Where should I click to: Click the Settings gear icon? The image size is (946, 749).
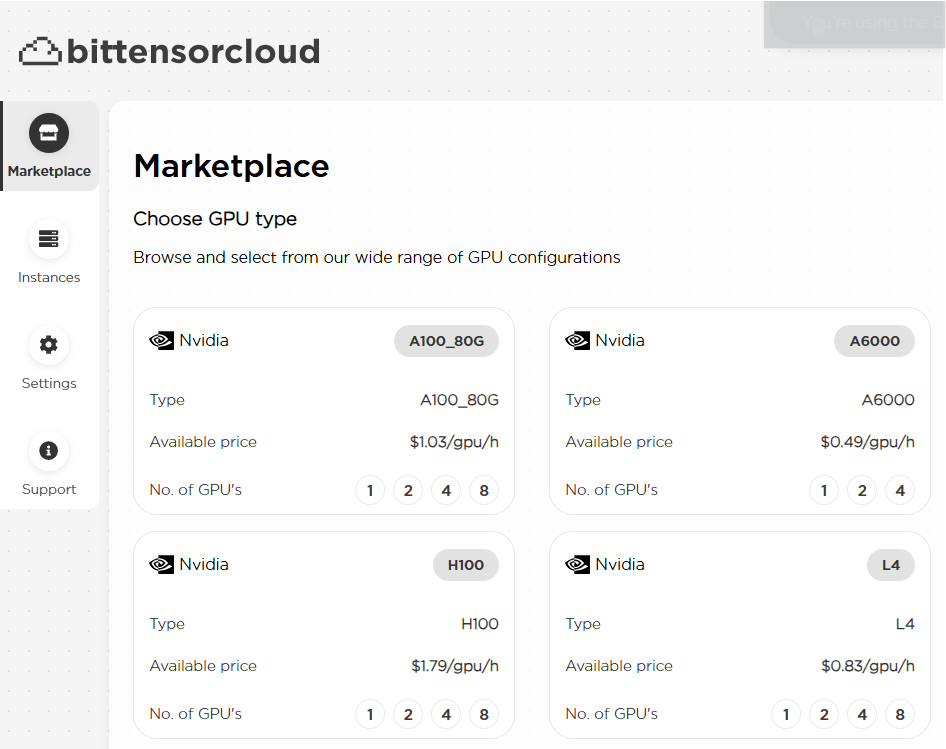tap(48, 344)
